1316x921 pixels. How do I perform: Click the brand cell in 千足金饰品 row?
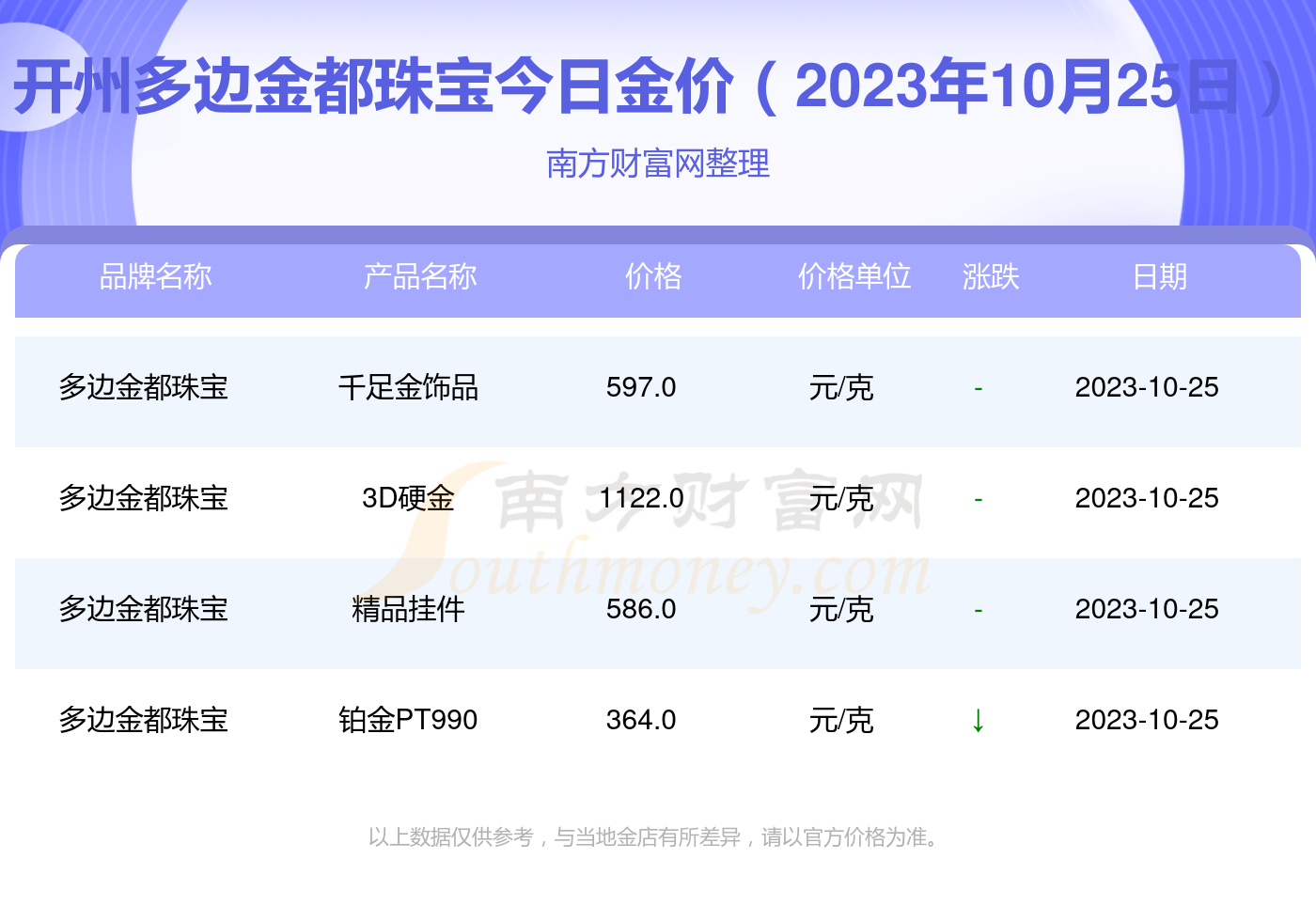pos(144,387)
